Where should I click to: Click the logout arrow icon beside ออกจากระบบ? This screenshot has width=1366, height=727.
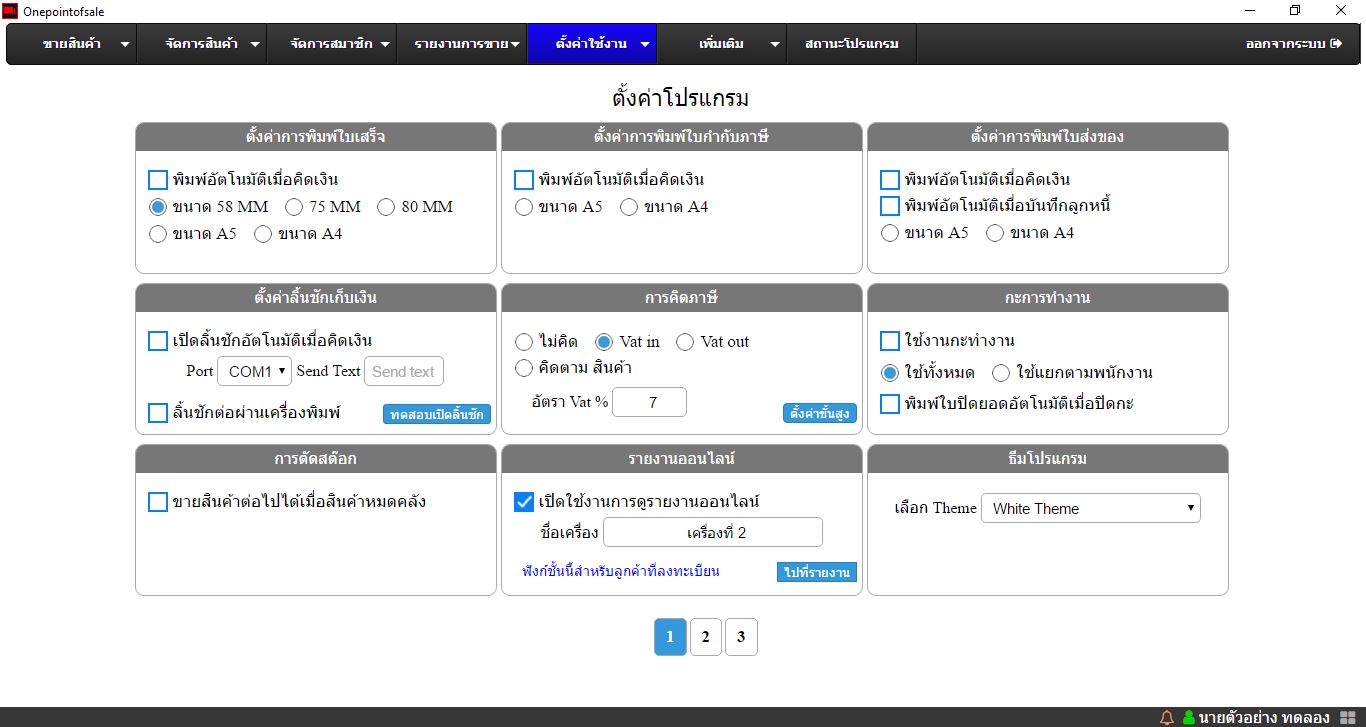coord(1336,44)
